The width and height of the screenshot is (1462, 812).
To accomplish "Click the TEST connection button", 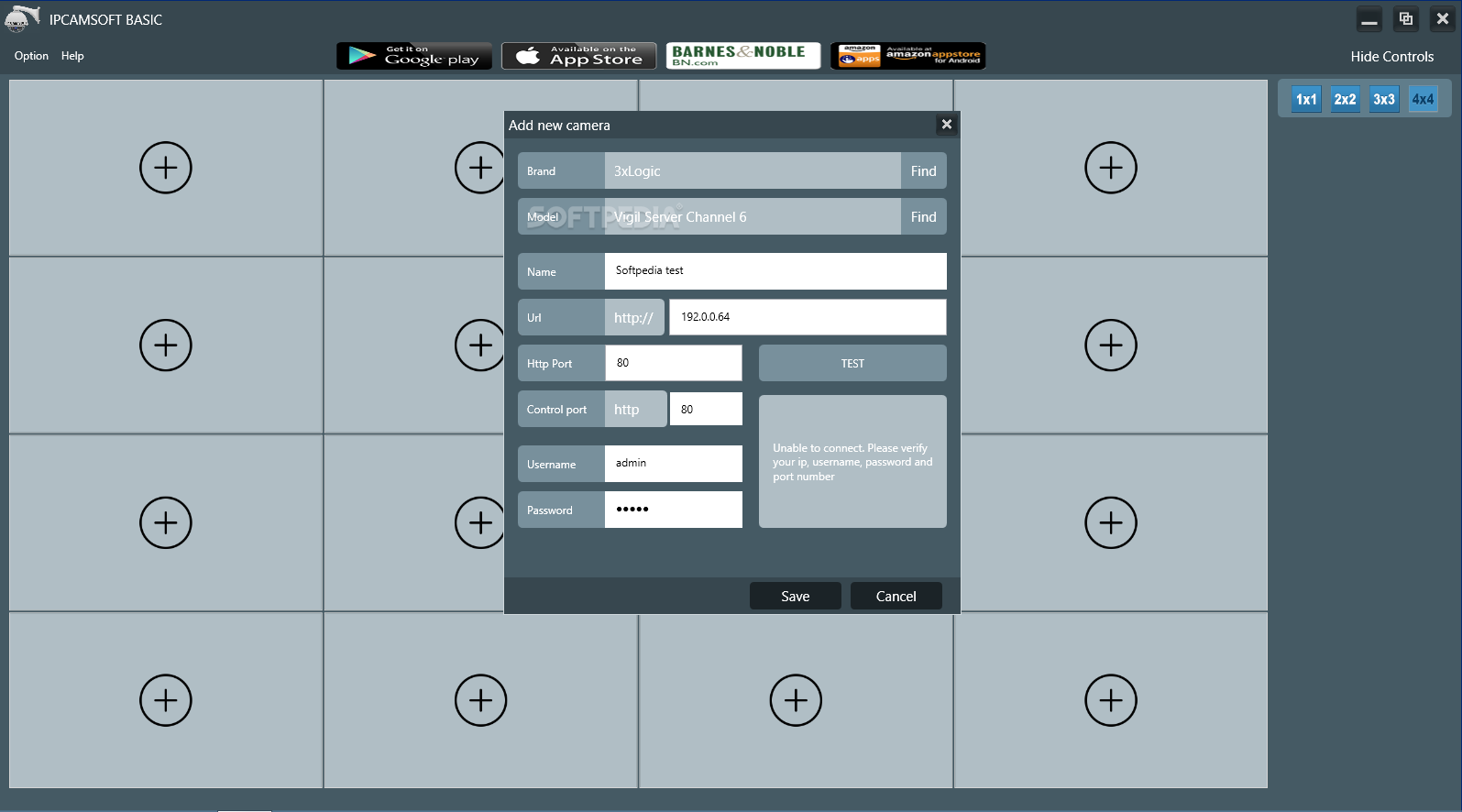I will 852,363.
